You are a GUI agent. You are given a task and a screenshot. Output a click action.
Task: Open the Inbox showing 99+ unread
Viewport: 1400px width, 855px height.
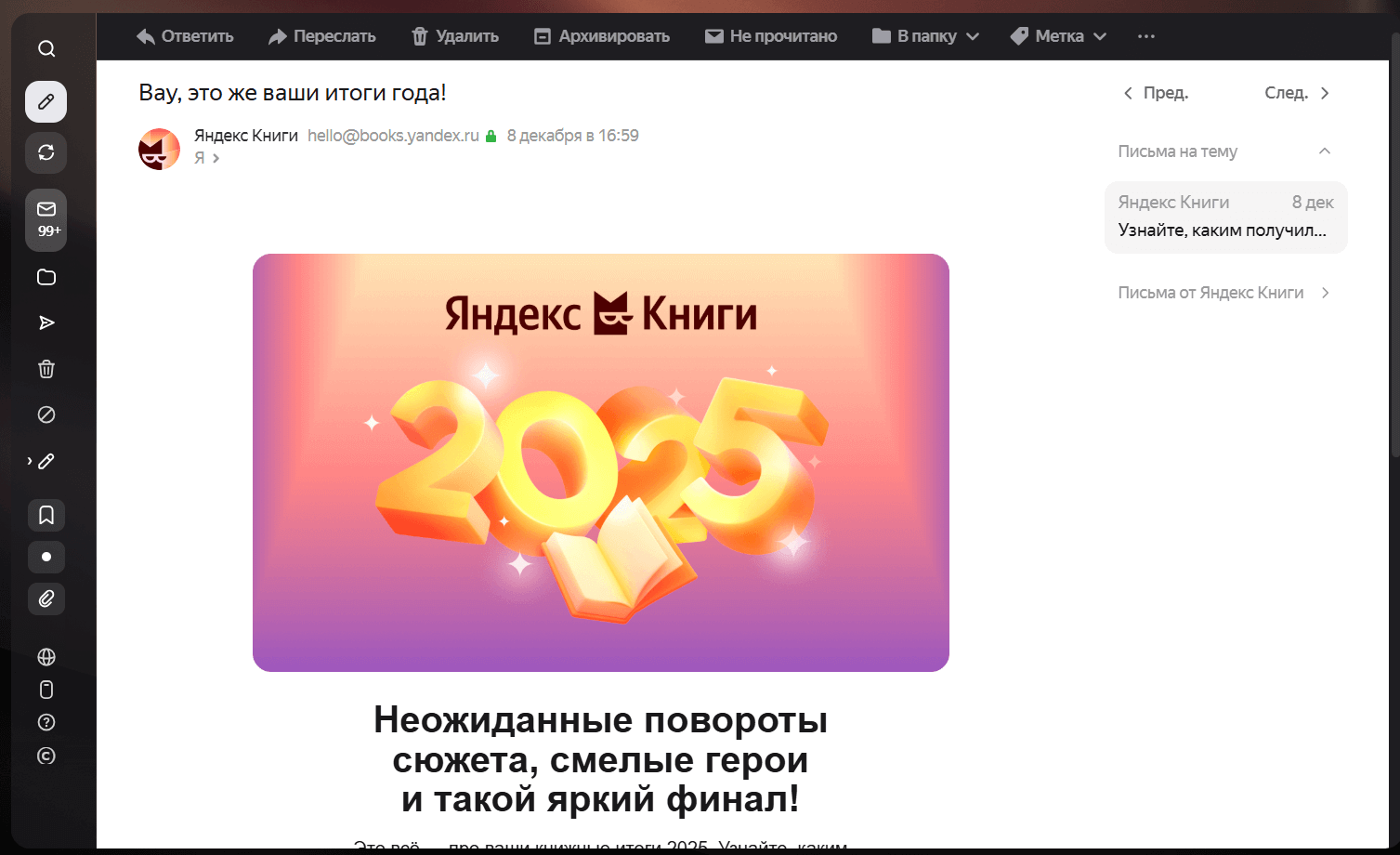46,214
